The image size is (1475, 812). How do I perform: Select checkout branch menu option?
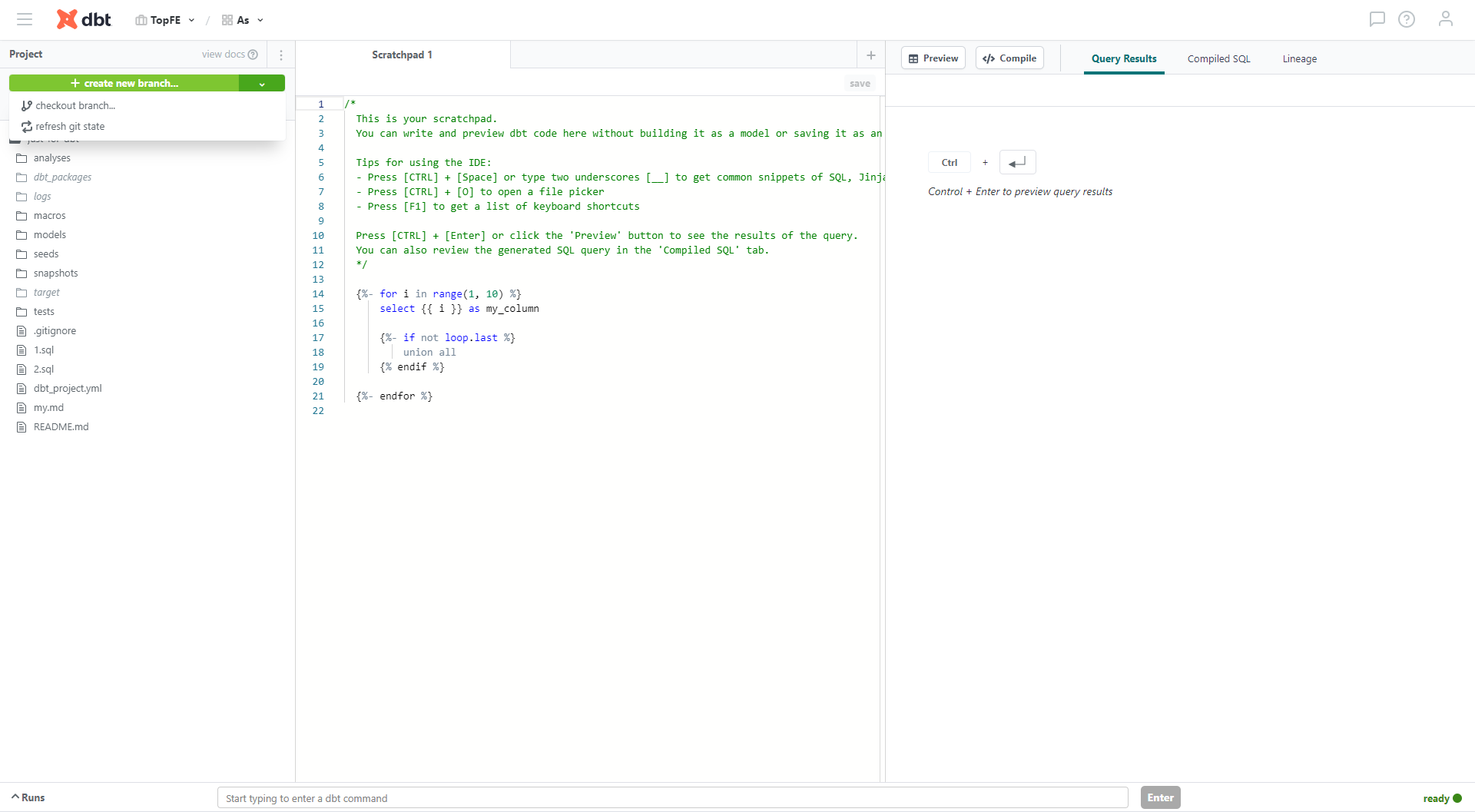(75, 106)
